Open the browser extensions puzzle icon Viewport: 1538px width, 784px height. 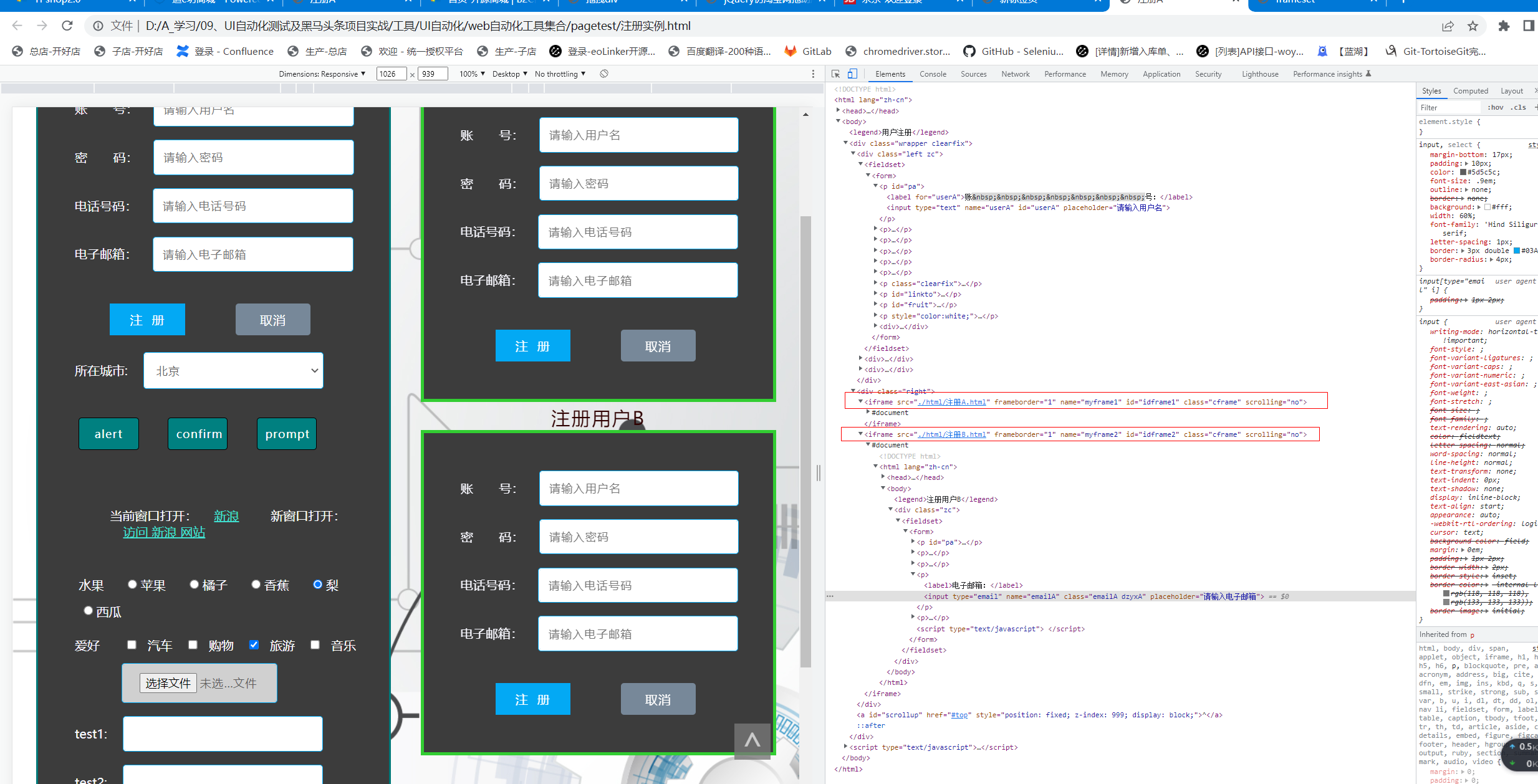(1504, 26)
